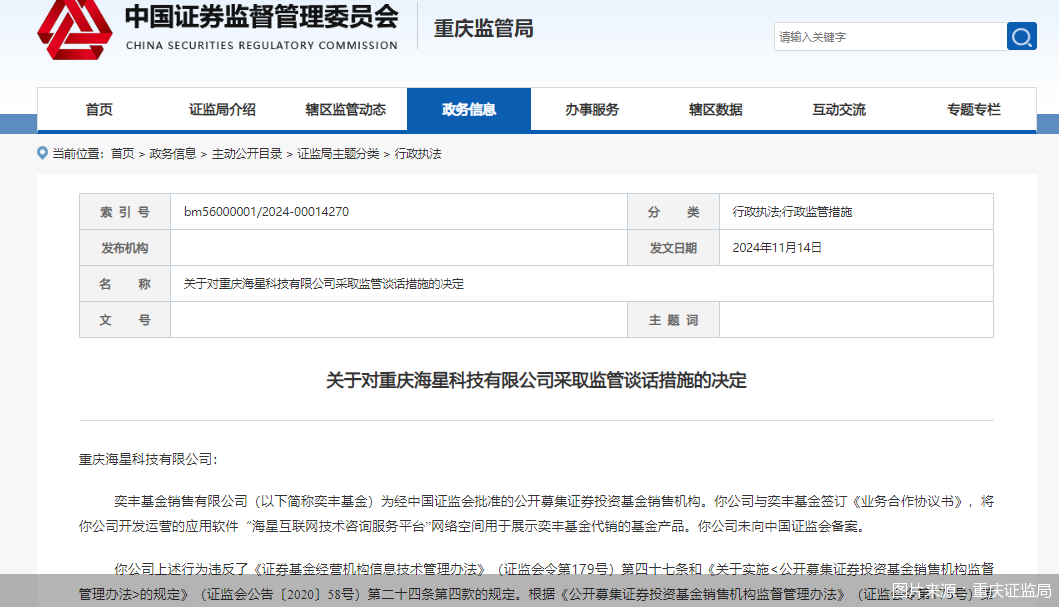This screenshot has height=607, width=1059.
Task: Click the search magnifier icon
Action: [x=1021, y=36]
